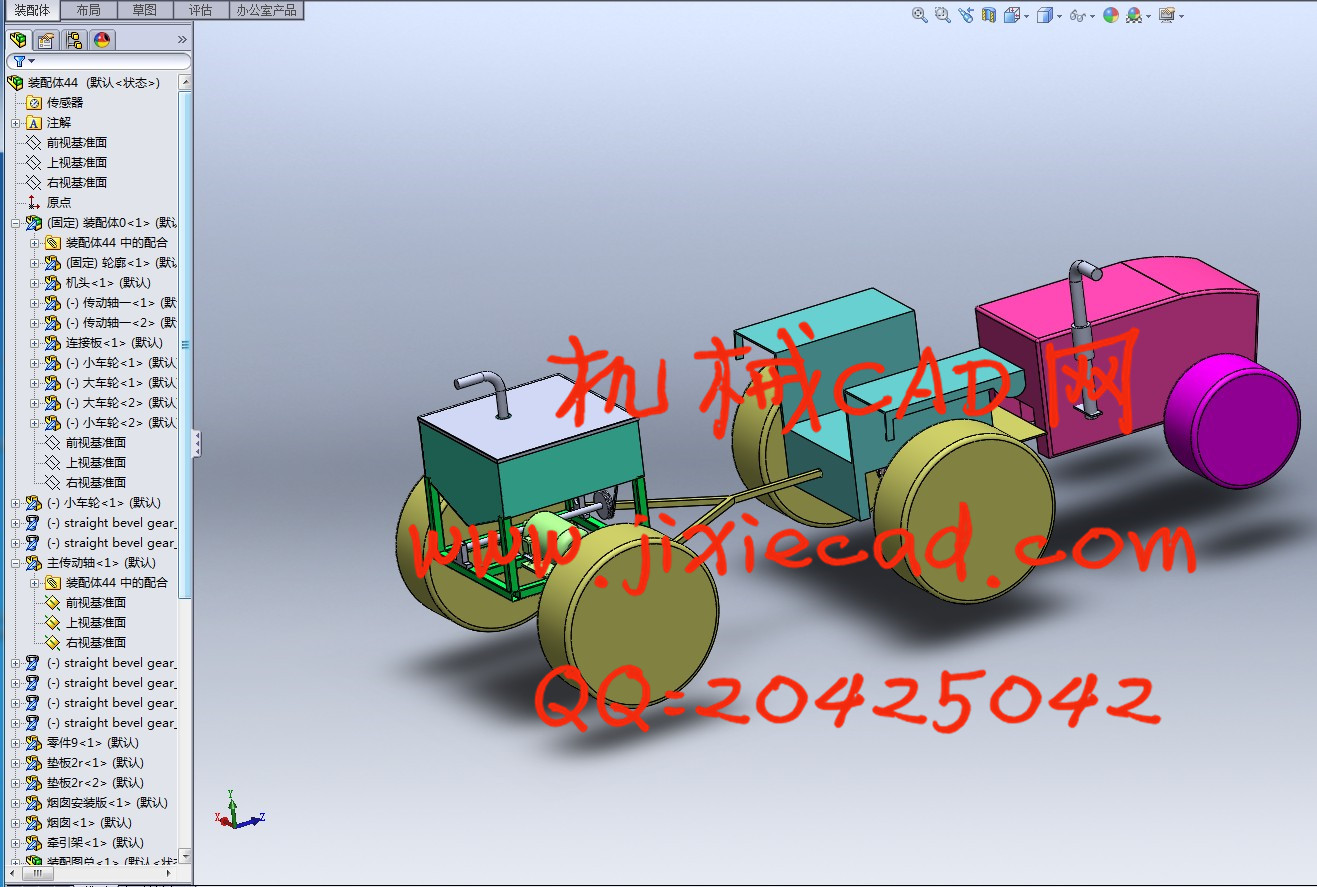This screenshot has width=1317, height=887.
Task: Switch to the ConfigurationManager tab icon
Action: click(x=73, y=40)
